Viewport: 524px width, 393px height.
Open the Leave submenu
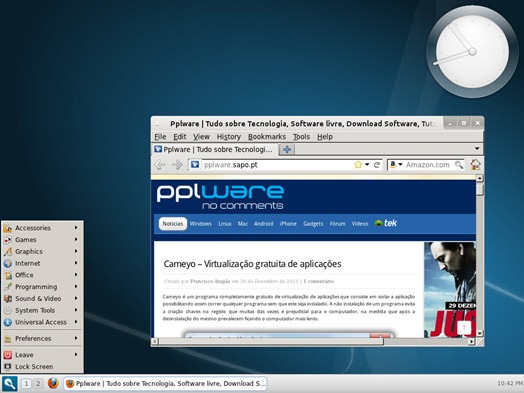42,355
